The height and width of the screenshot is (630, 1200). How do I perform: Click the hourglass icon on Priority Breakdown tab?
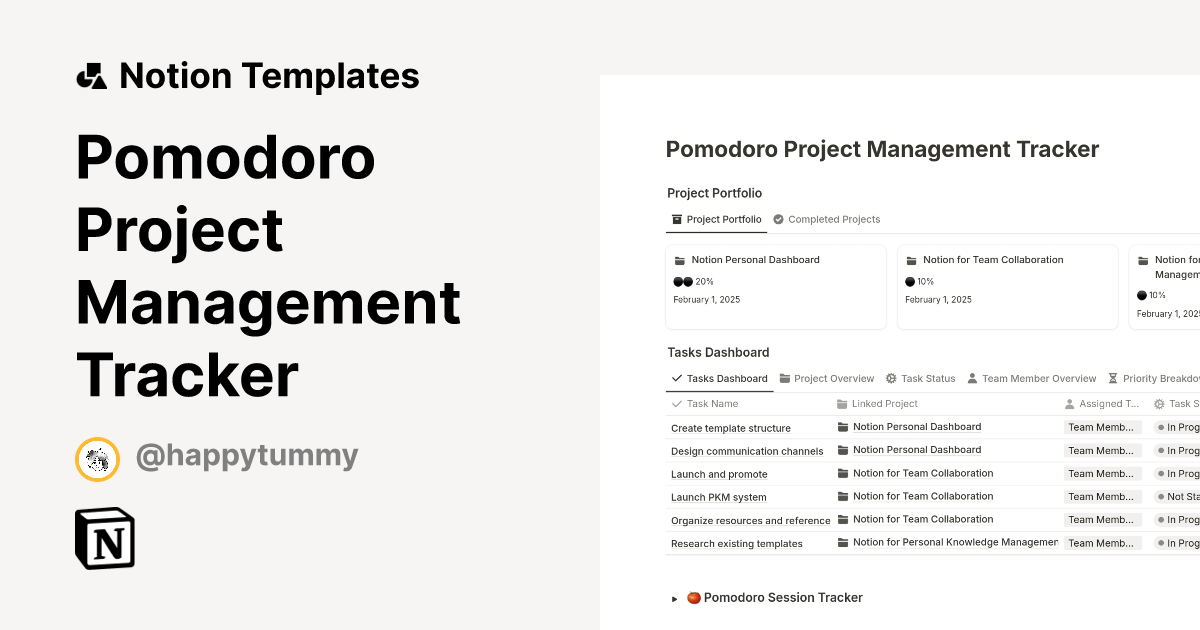point(1112,378)
